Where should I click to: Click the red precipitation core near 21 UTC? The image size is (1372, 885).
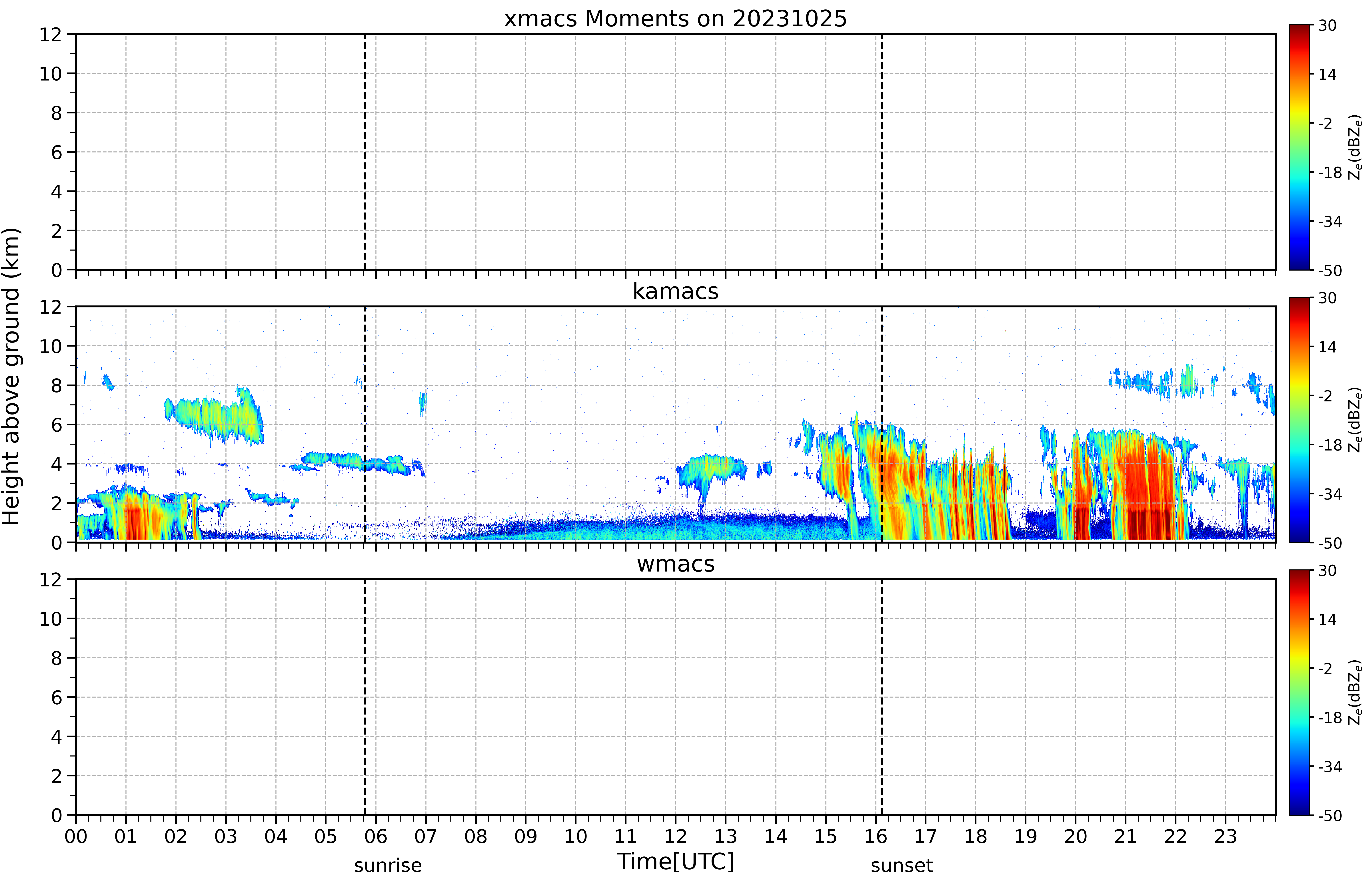(1147, 494)
